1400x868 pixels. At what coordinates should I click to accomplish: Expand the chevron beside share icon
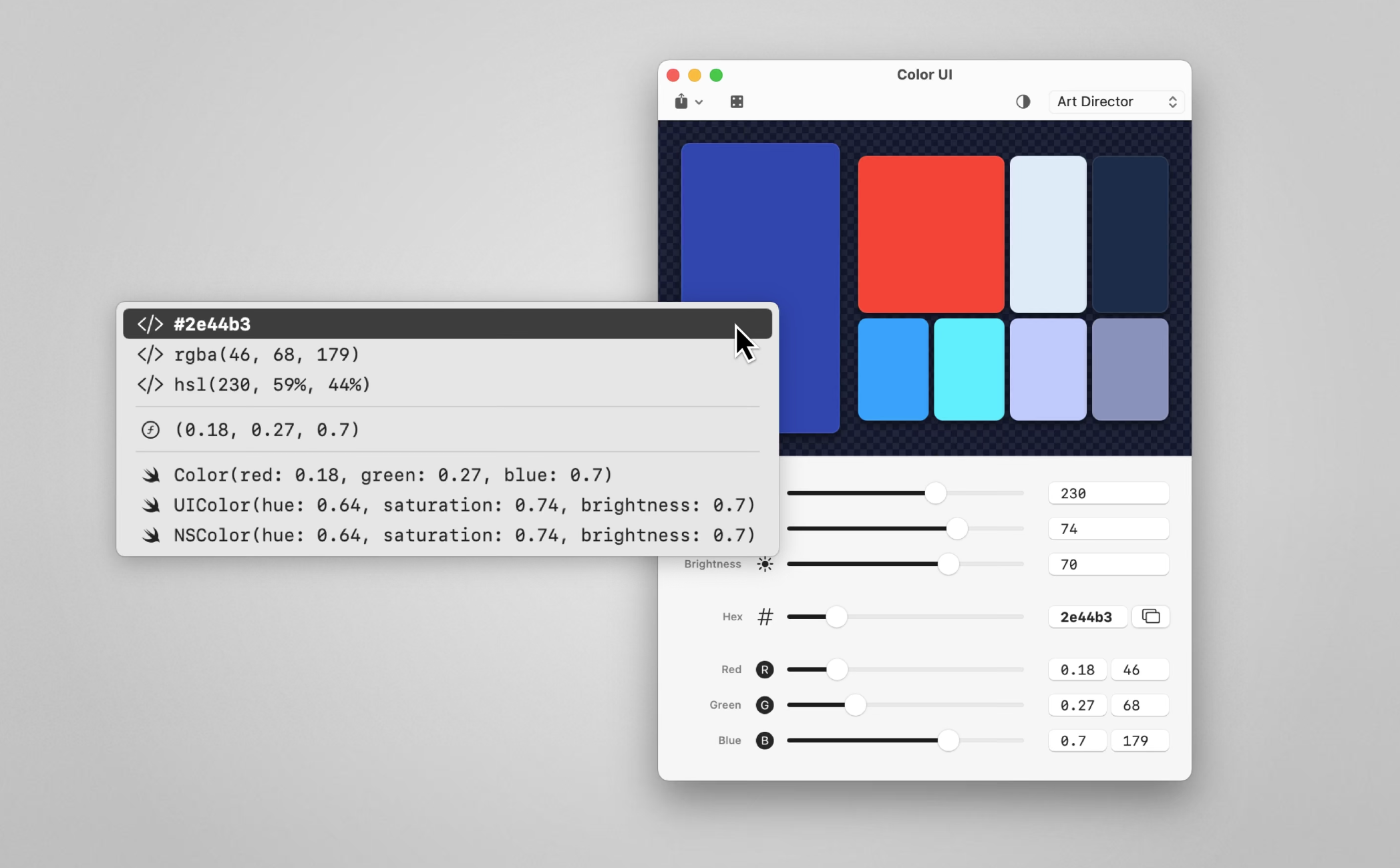tap(699, 102)
